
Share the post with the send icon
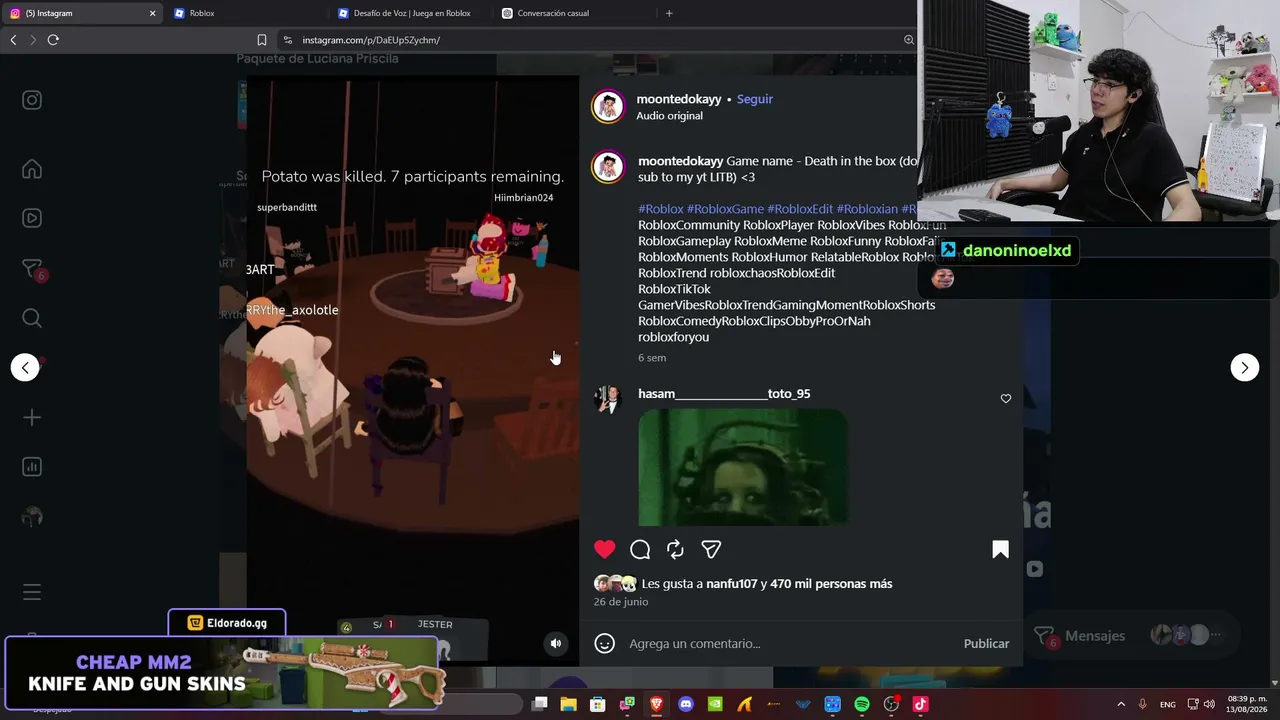point(711,549)
